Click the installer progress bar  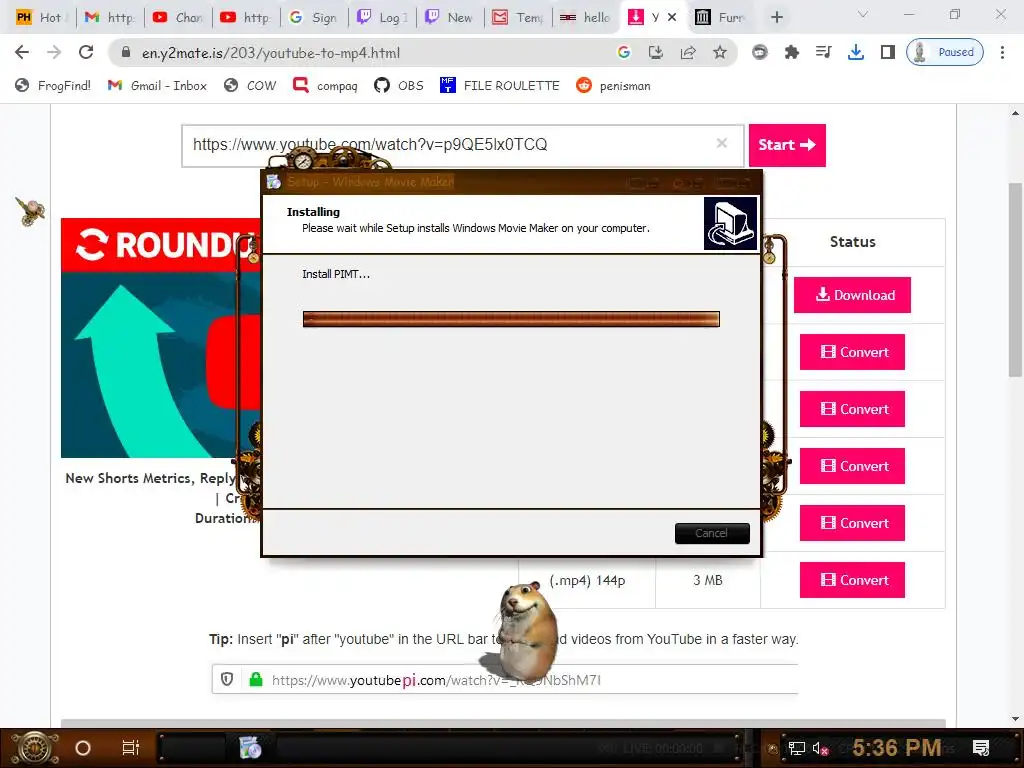511,319
